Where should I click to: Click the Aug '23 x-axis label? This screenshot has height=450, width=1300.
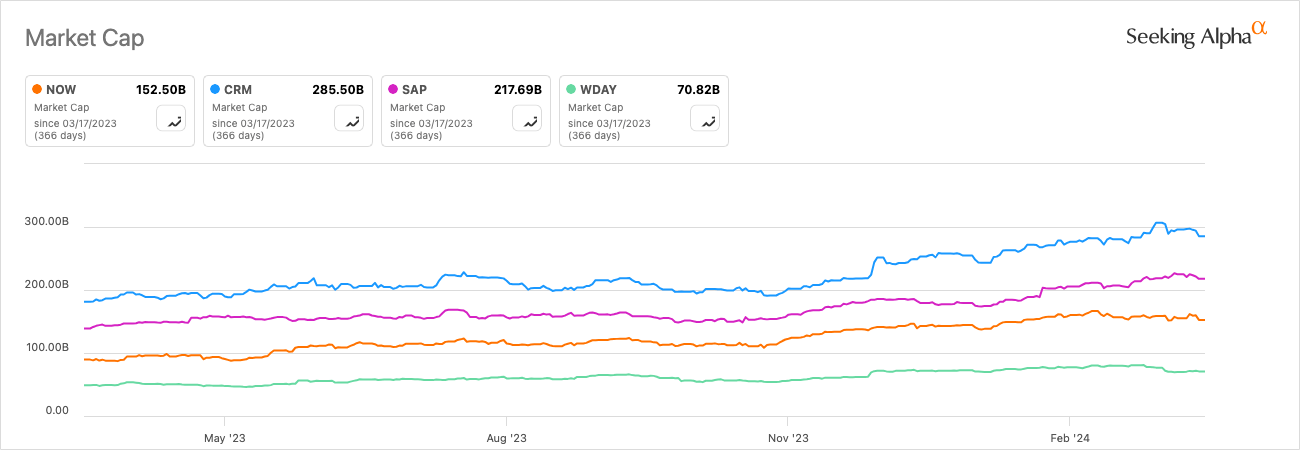(506, 437)
